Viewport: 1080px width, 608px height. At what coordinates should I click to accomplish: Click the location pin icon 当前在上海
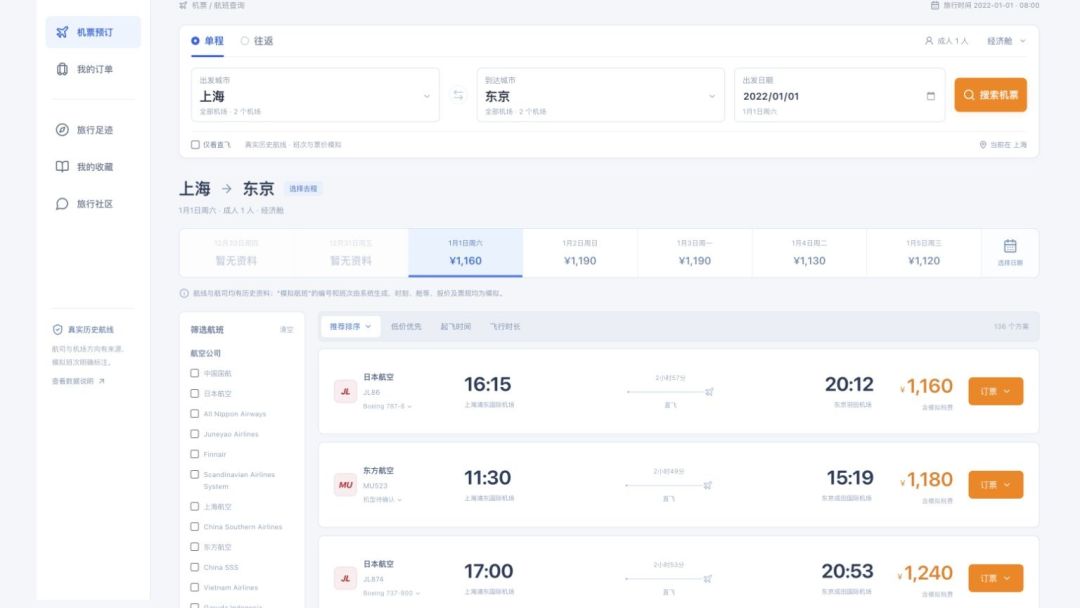coord(983,145)
